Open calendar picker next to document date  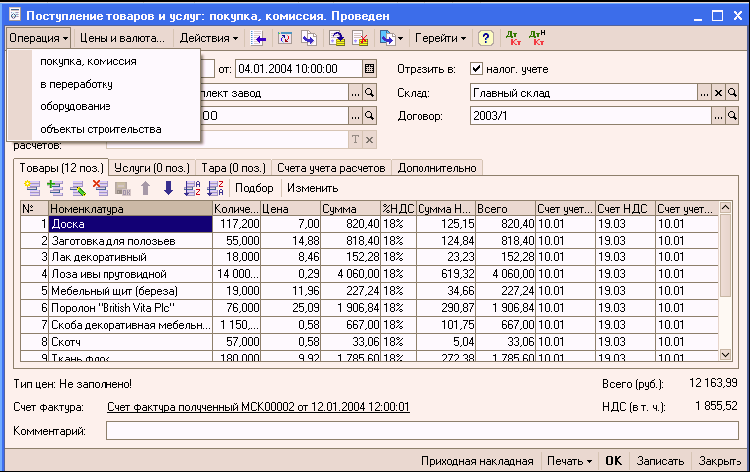point(369,69)
